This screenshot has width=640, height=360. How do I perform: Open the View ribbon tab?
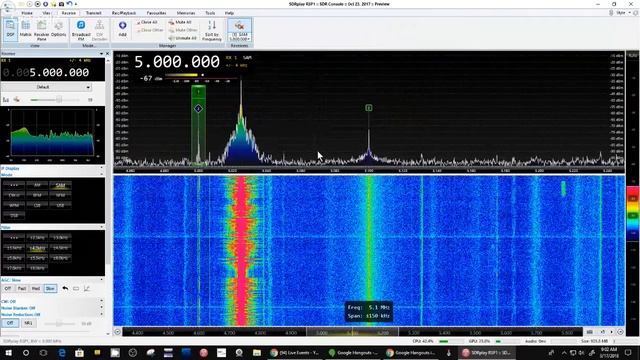tap(47, 13)
